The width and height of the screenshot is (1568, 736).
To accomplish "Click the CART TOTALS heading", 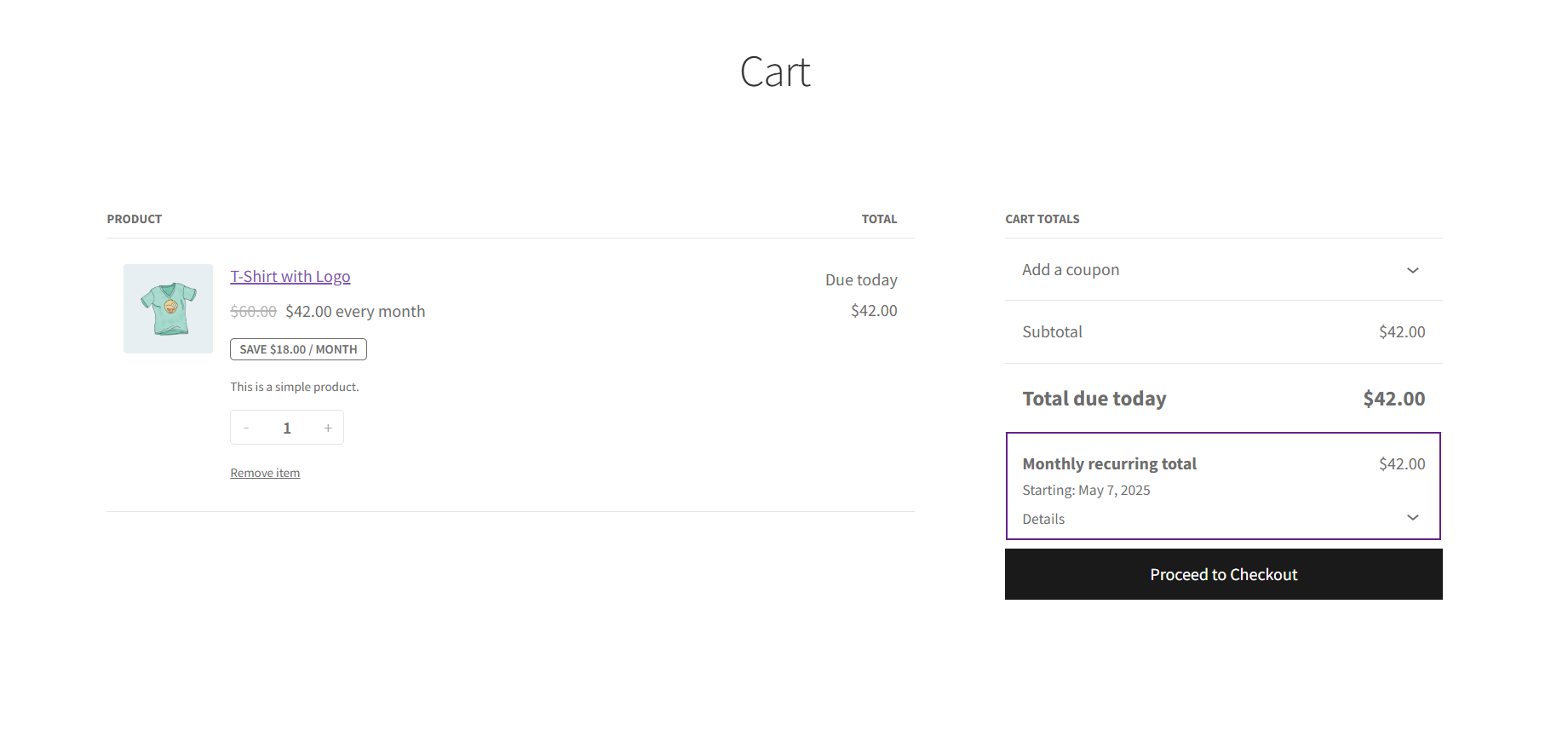I will point(1042,219).
